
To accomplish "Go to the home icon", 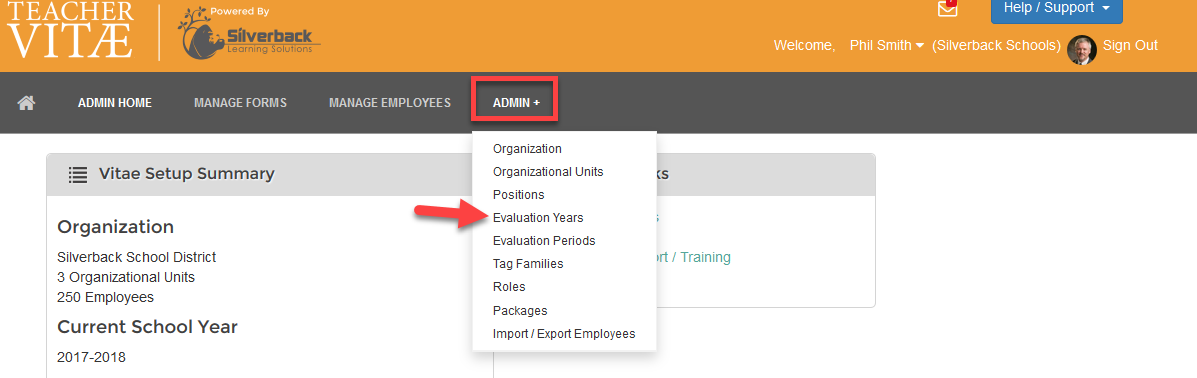I will tap(27, 103).
